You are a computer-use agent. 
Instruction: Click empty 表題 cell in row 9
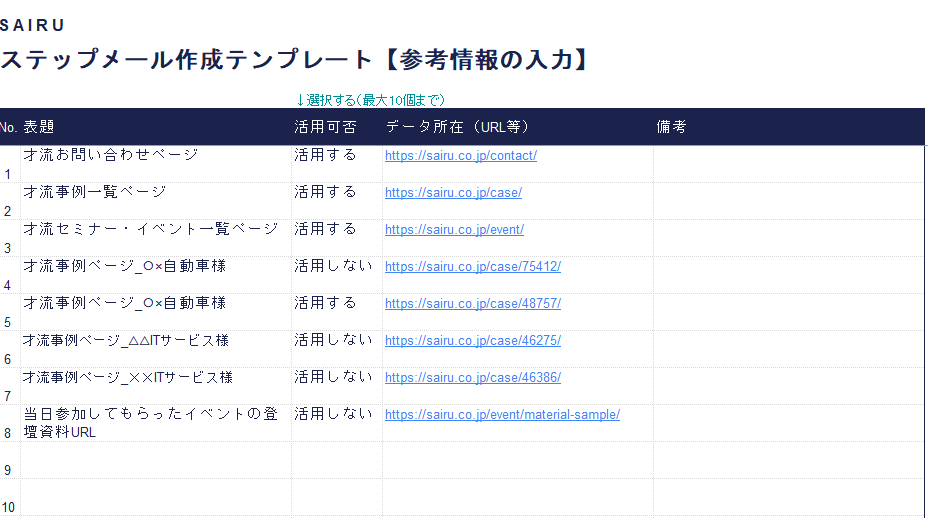pos(155,460)
